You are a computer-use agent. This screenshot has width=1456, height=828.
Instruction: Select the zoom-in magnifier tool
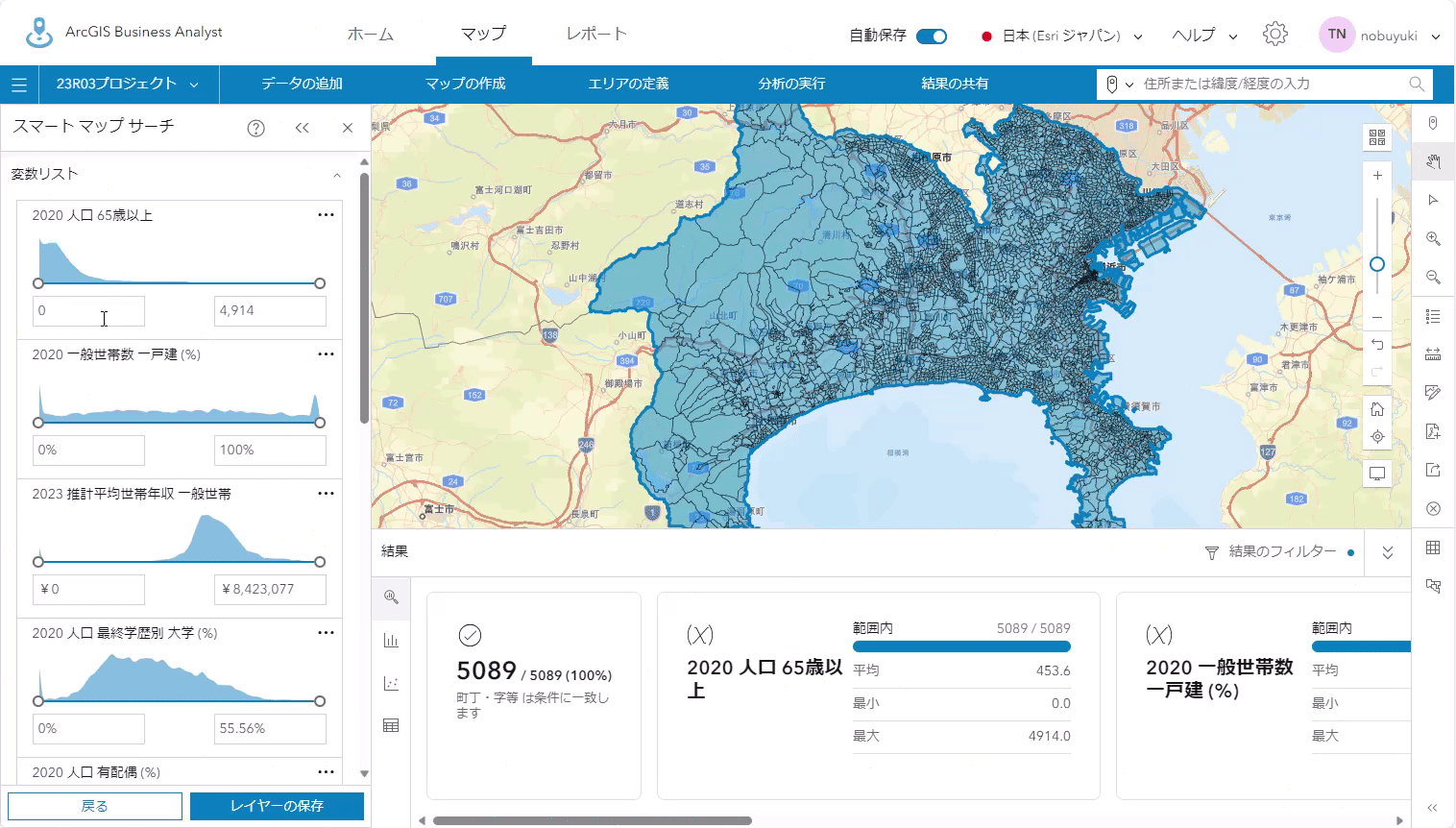coord(1433,238)
